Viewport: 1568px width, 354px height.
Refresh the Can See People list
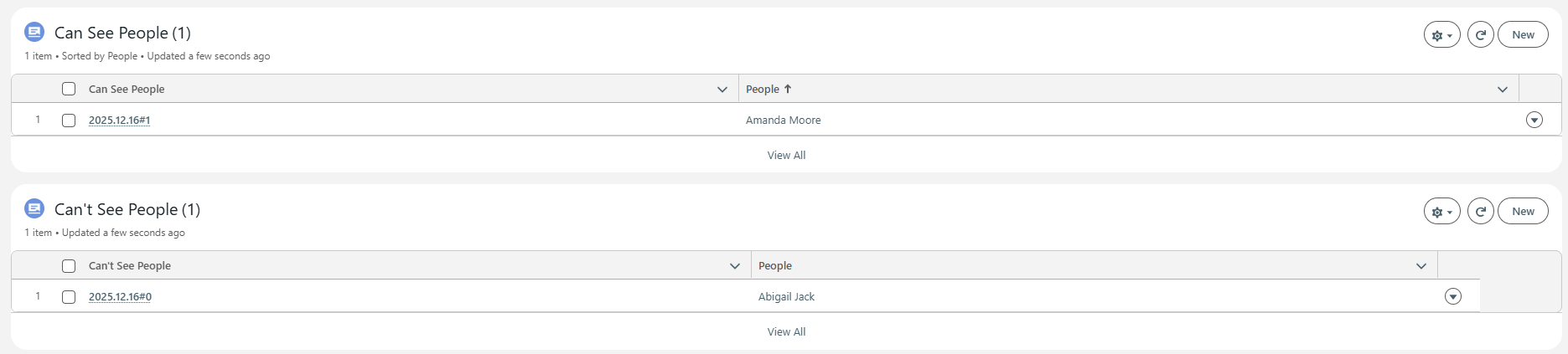click(x=1480, y=35)
